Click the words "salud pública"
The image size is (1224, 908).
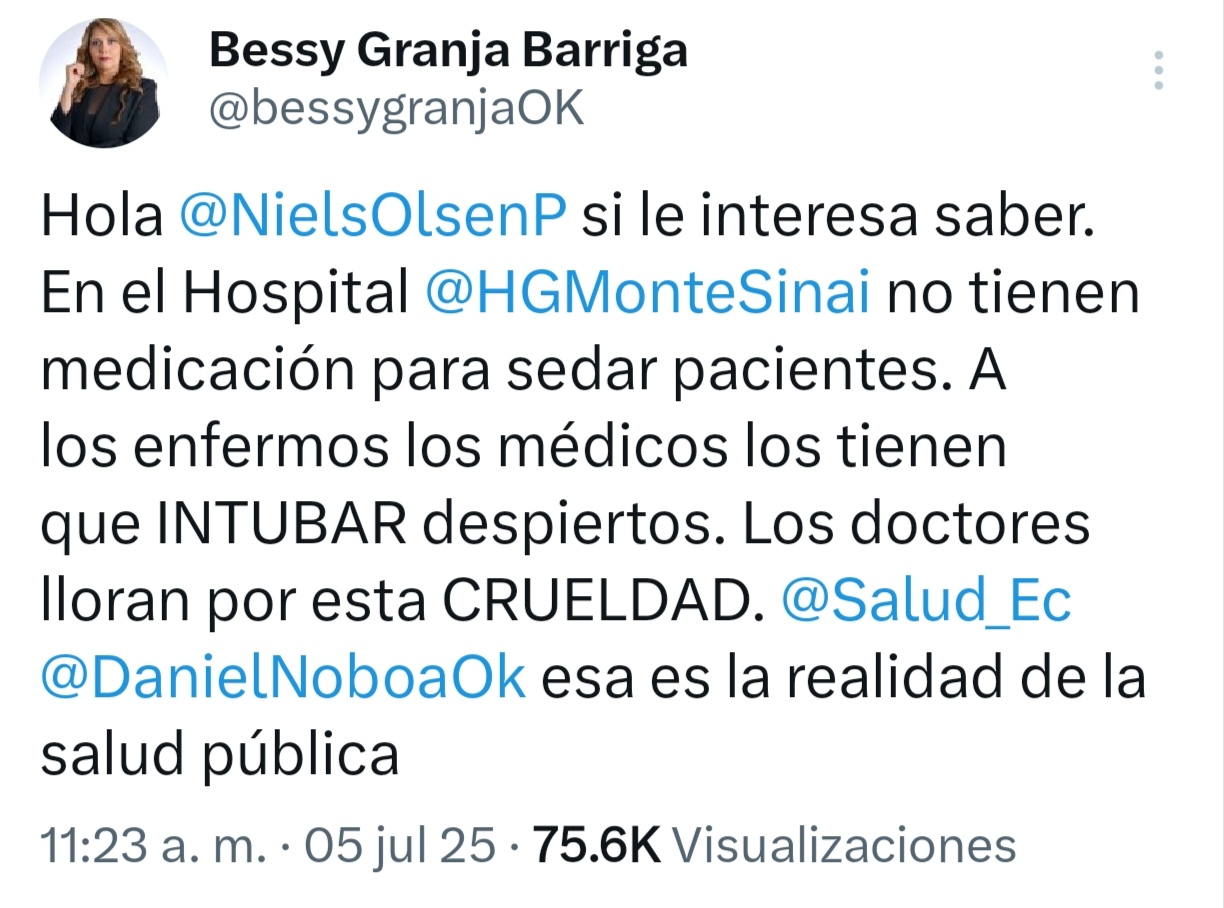tap(220, 756)
